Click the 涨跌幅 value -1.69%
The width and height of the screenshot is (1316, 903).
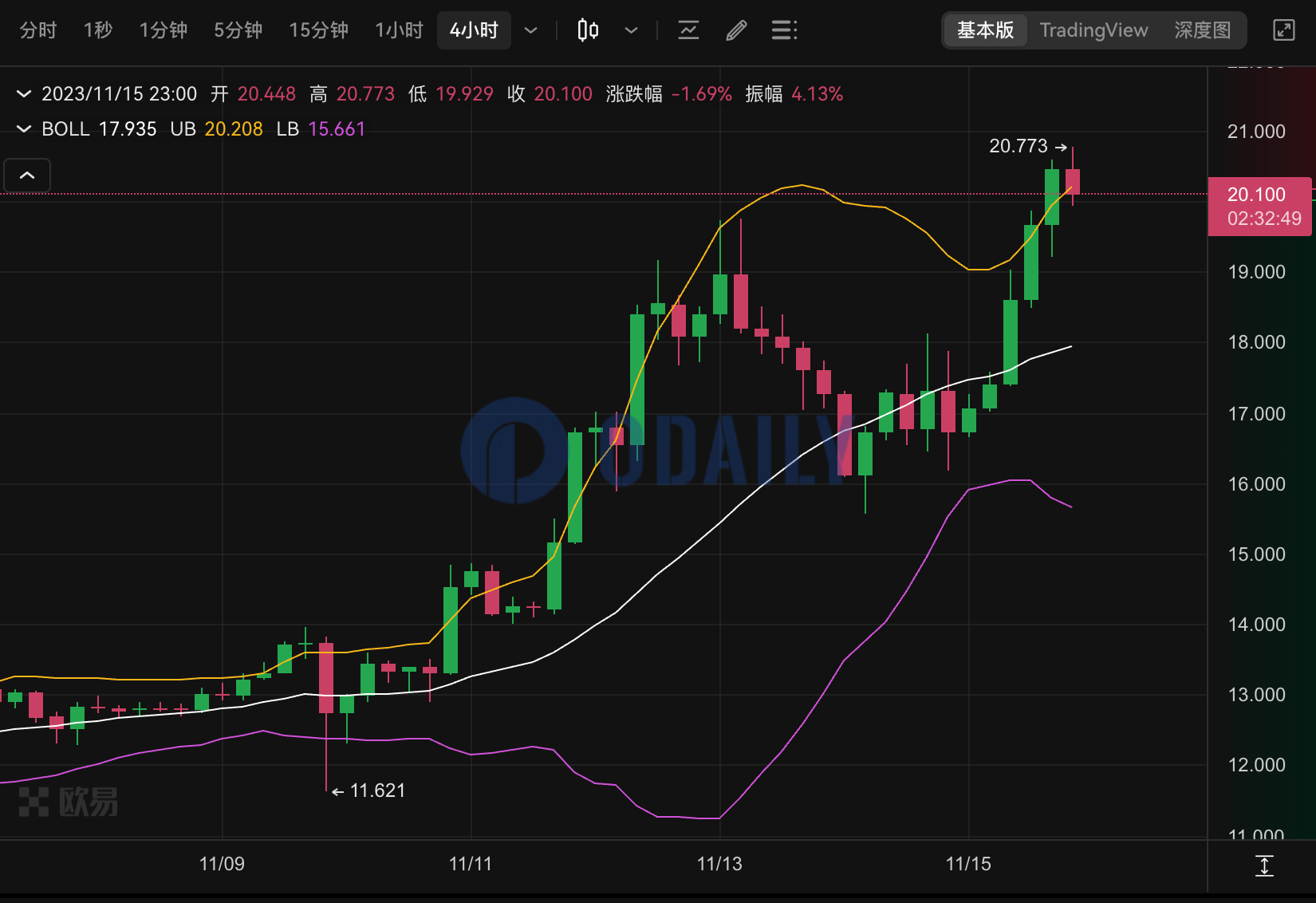[x=702, y=94]
